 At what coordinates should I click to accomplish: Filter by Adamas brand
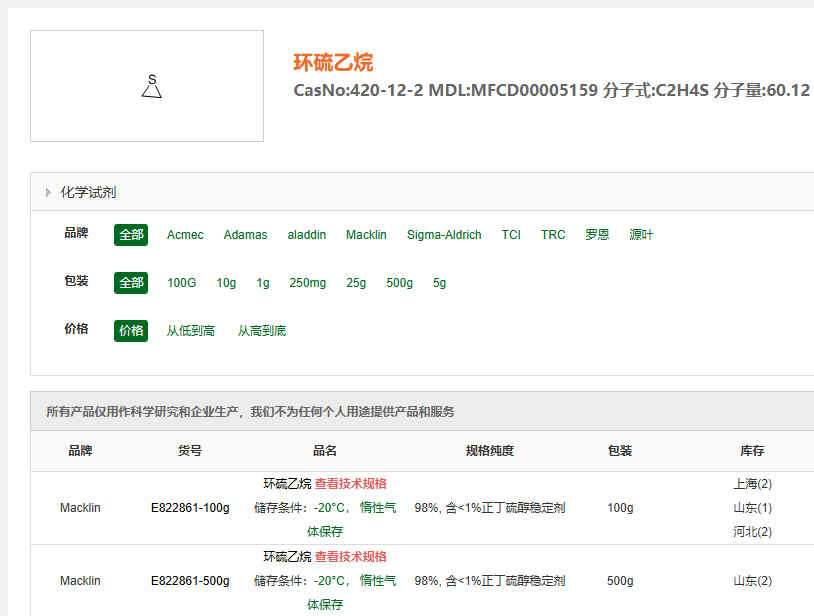[245, 235]
